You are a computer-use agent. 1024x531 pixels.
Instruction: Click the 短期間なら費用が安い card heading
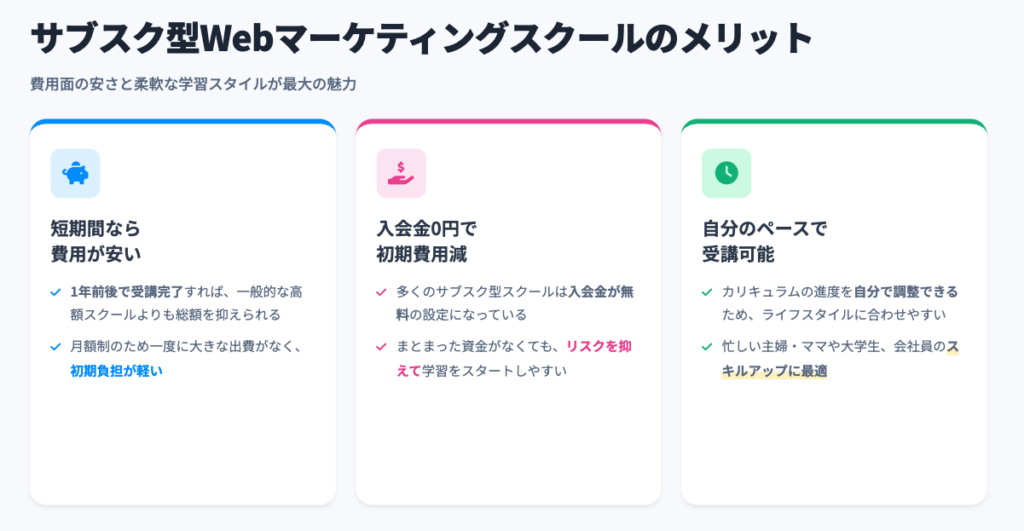click(96, 241)
